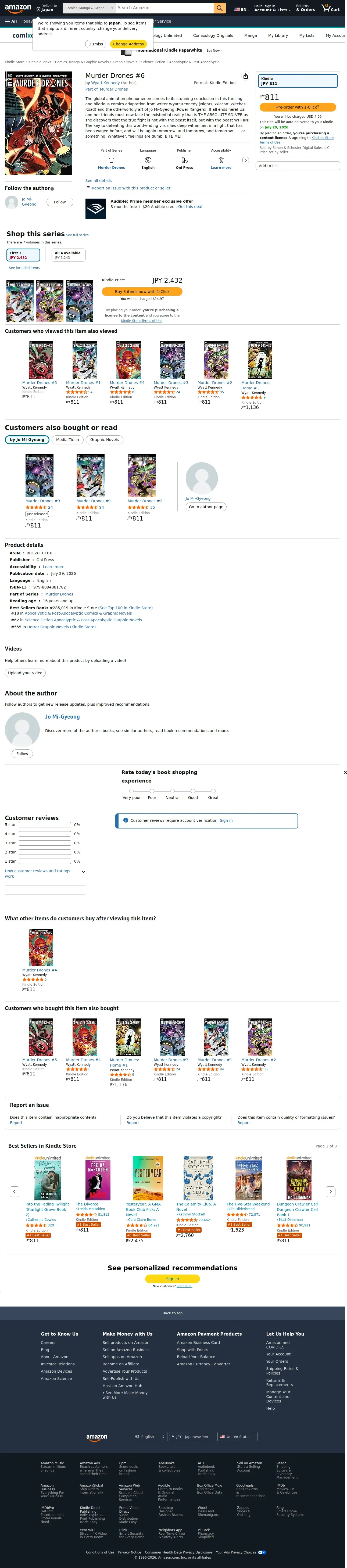Select the All 4 available bundle option

point(68,255)
